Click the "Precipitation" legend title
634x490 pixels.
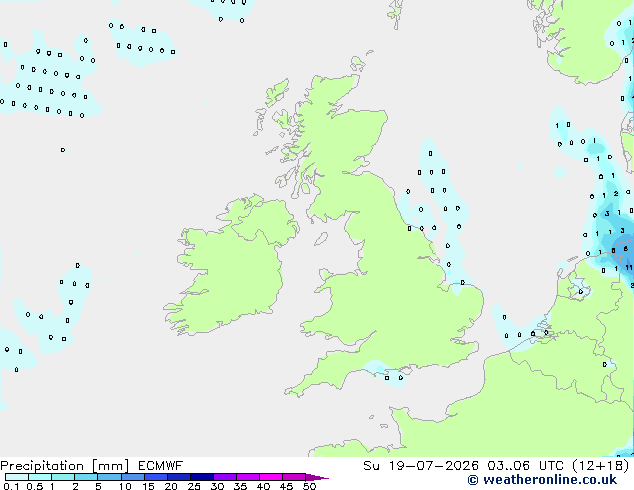tap(42, 466)
